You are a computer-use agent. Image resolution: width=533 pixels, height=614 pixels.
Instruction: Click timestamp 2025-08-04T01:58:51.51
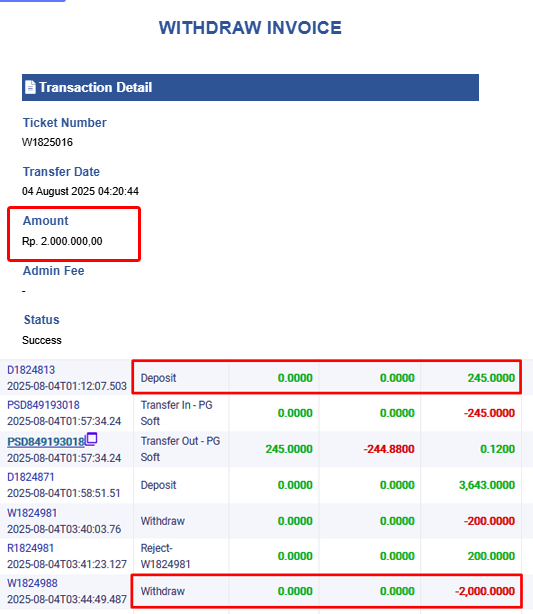[64, 493]
